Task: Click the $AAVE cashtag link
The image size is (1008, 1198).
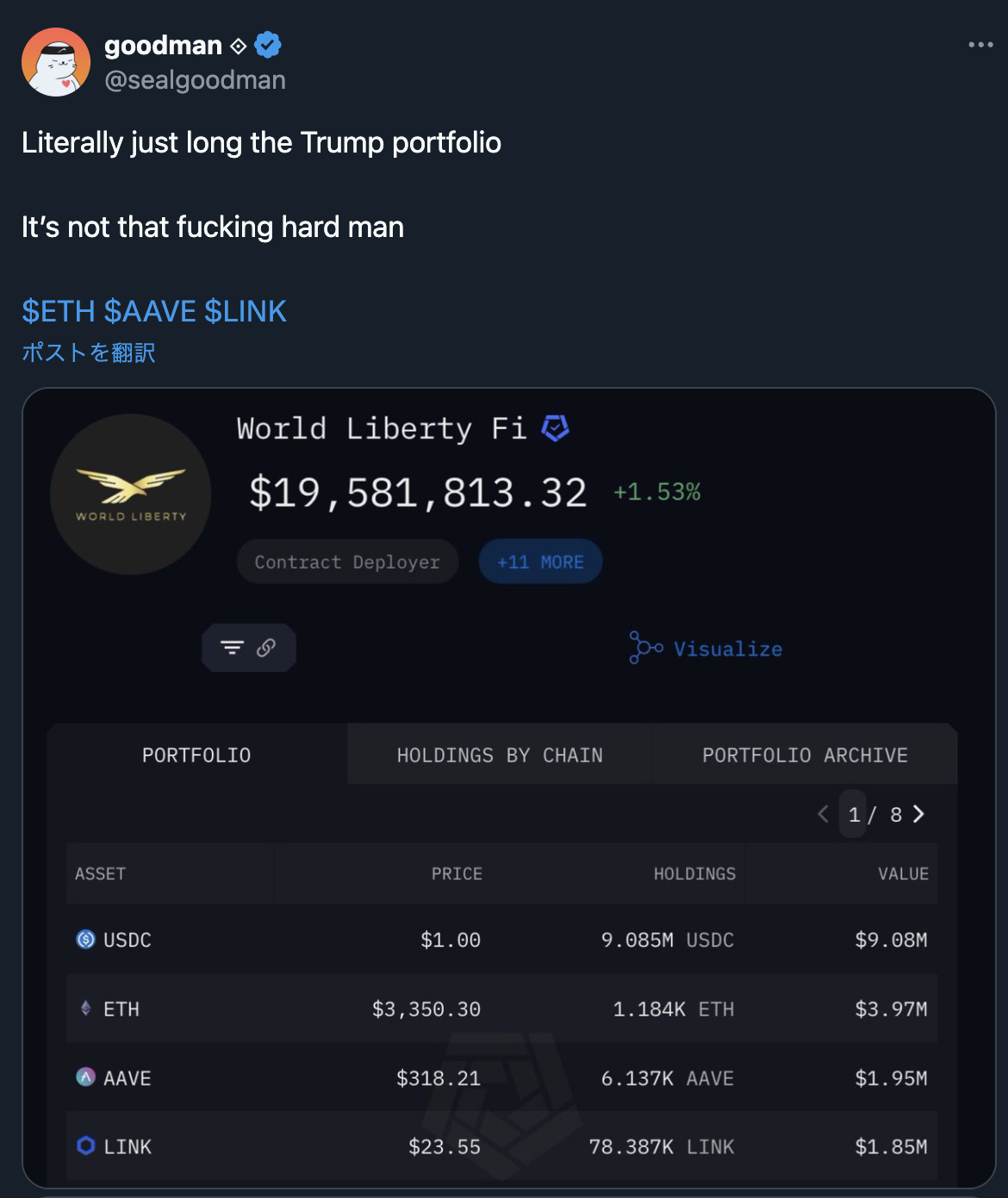Action: point(150,311)
